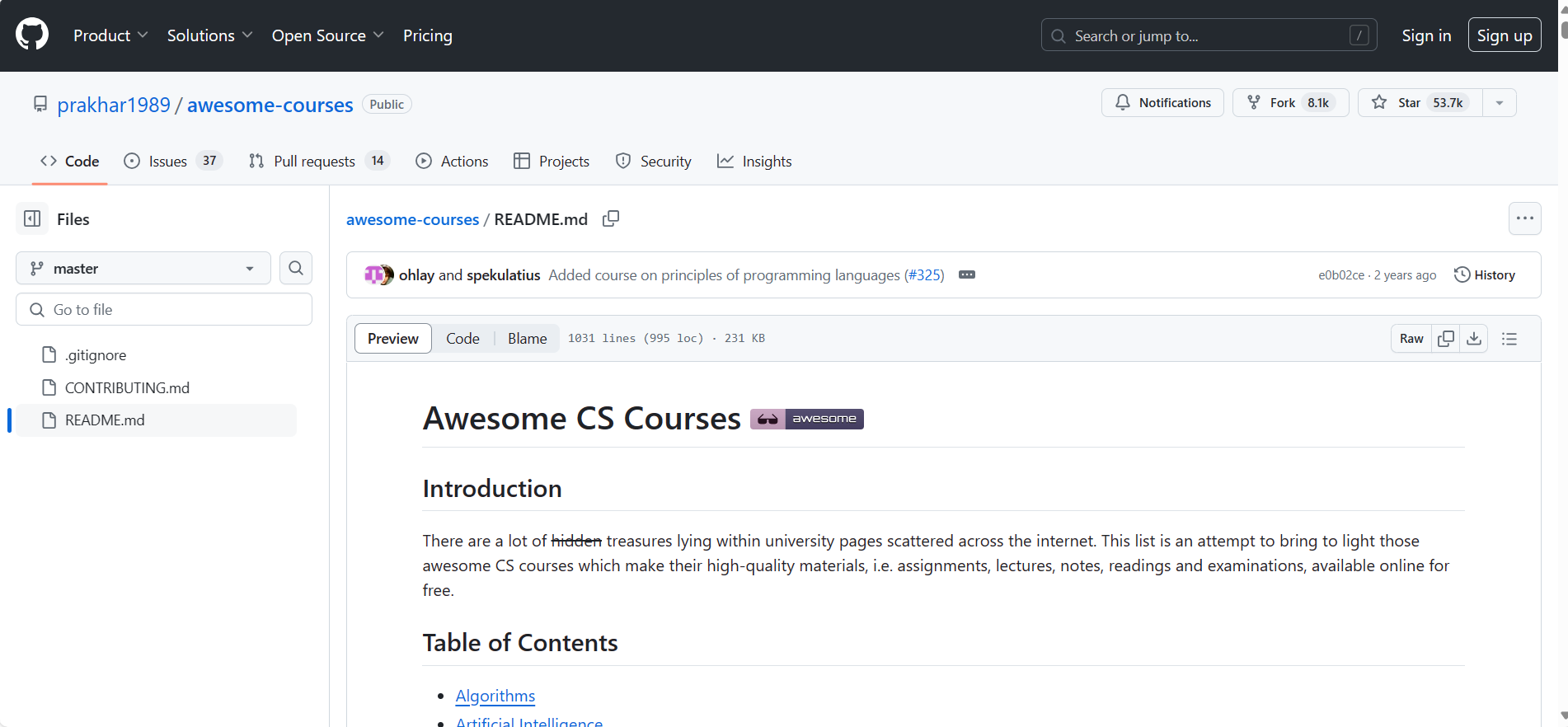Star the awesome-courses repository
1568x727 pixels.
tap(1420, 103)
